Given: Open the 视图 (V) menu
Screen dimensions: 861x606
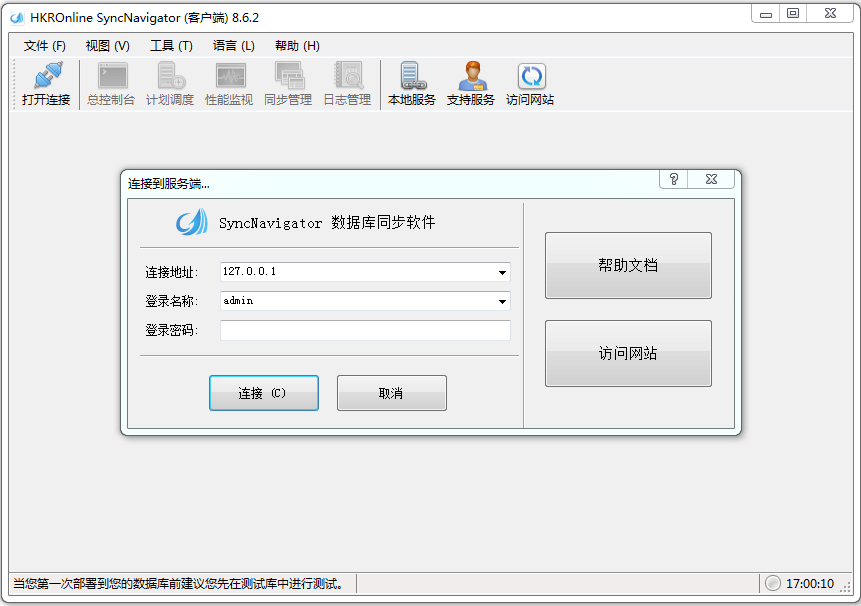Looking at the screenshot, I should point(108,46).
